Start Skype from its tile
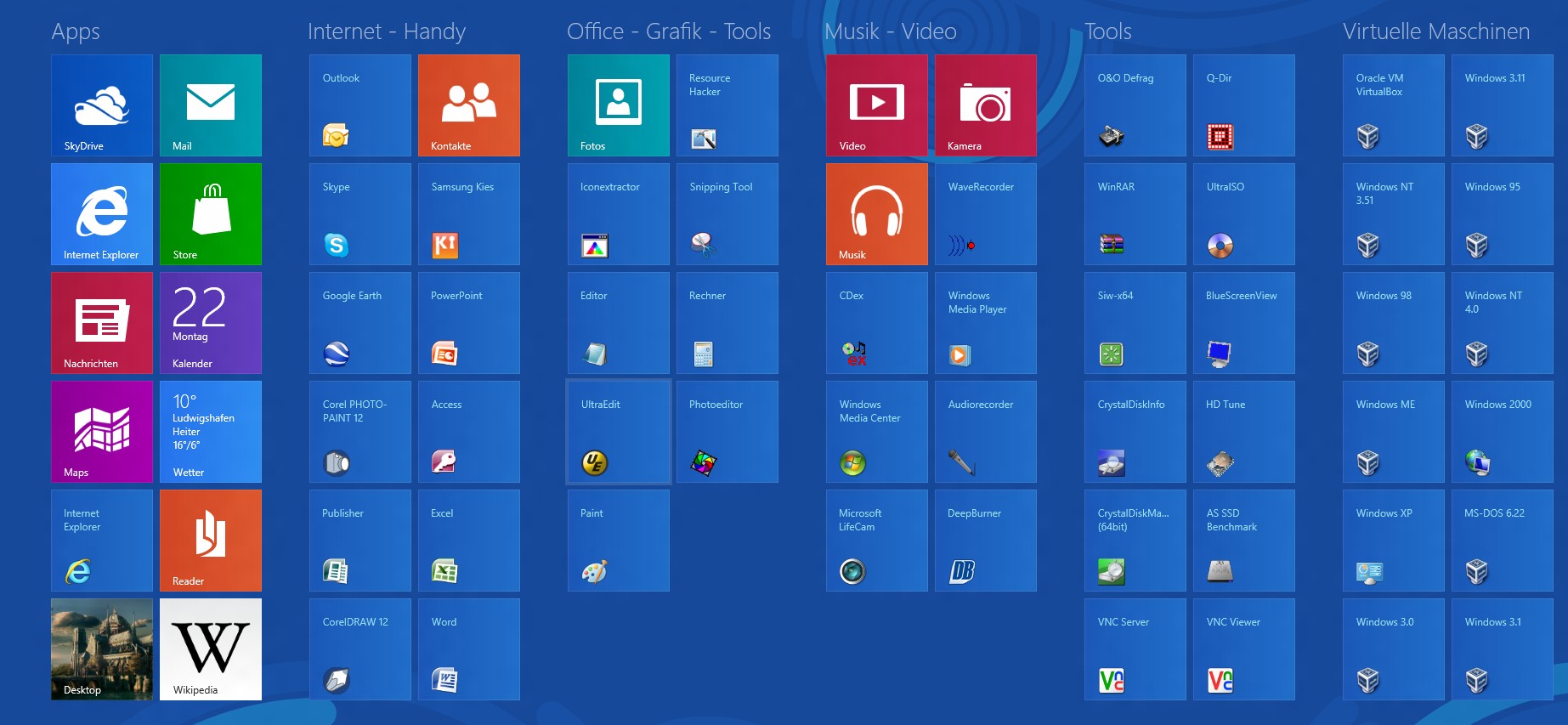1568x725 pixels. click(x=360, y=214)
